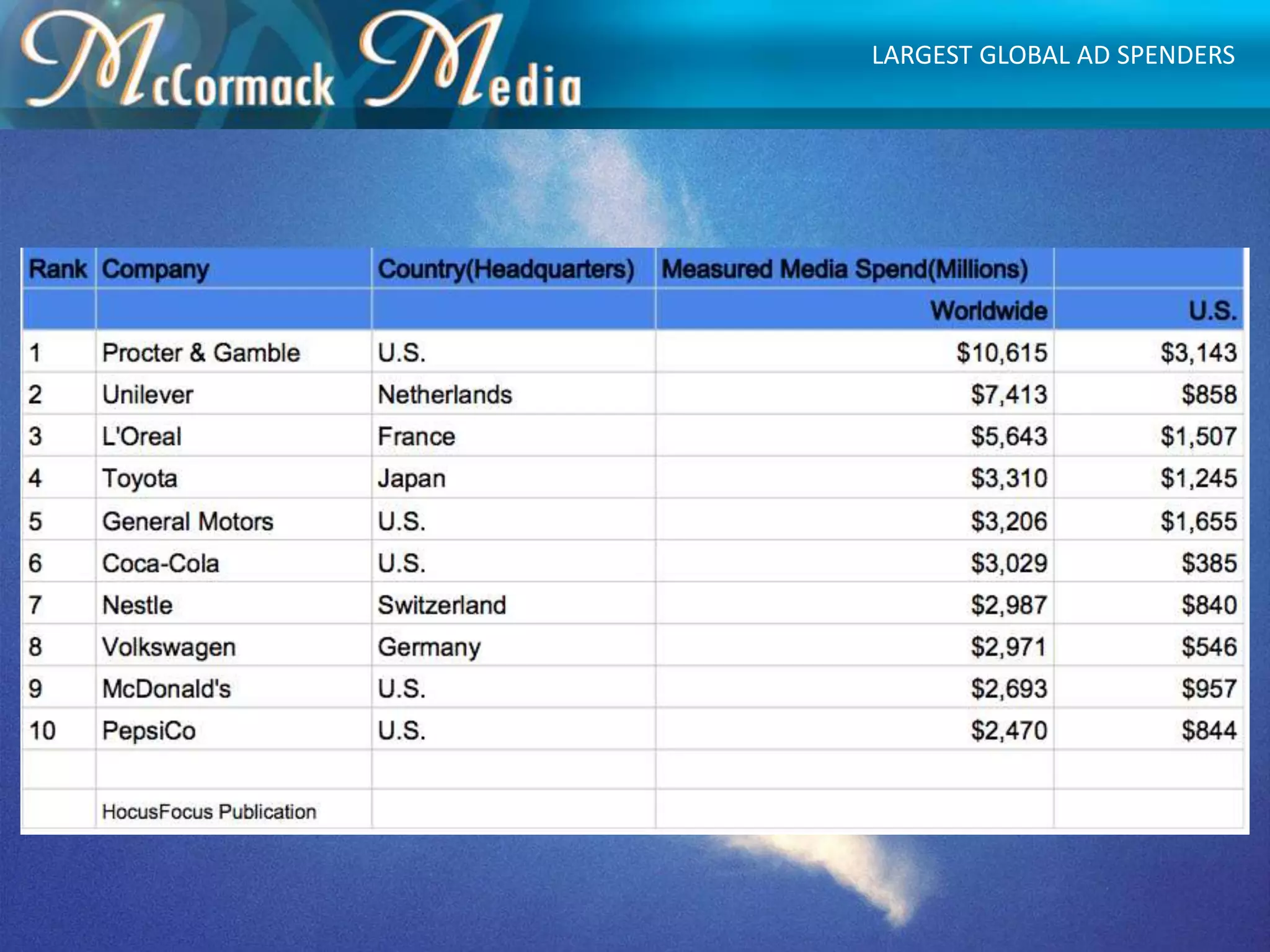Click rank number '10' in table
Viewport: 1270px width, 952px height.
42,731
